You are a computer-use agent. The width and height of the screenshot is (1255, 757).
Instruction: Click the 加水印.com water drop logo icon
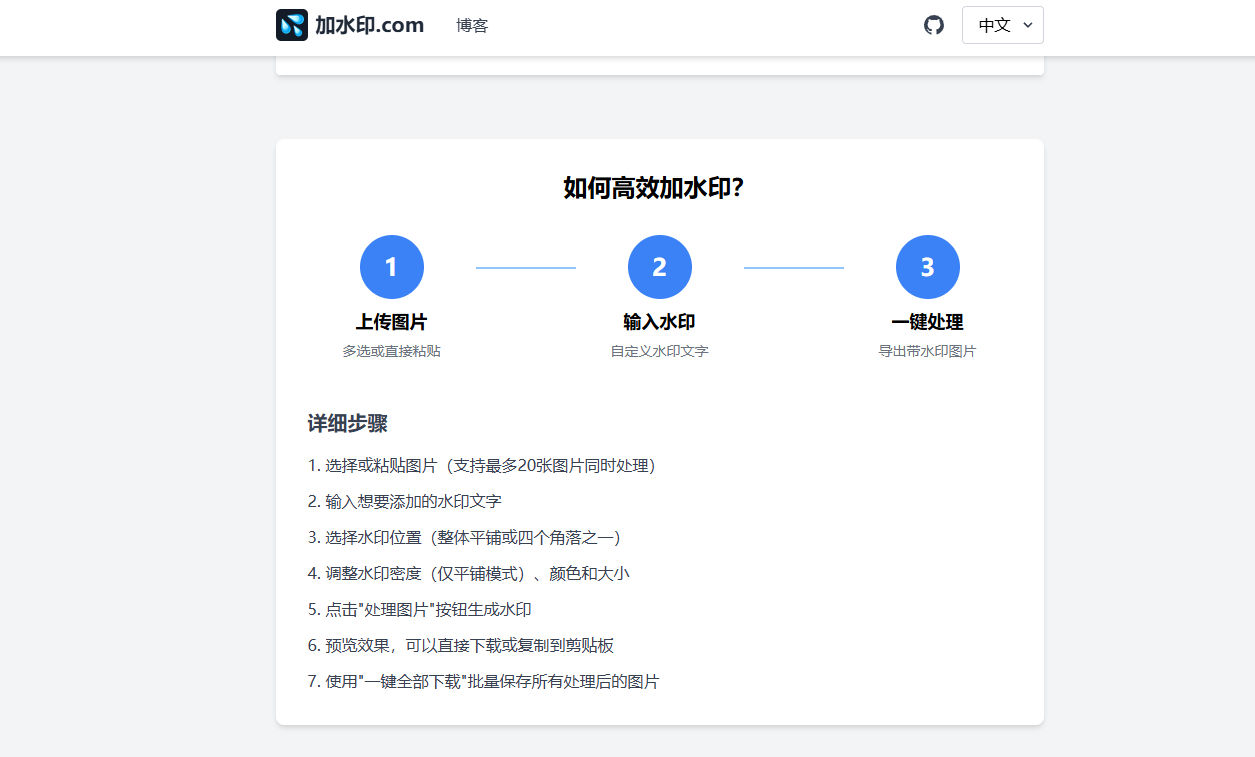tap(292, 25)
